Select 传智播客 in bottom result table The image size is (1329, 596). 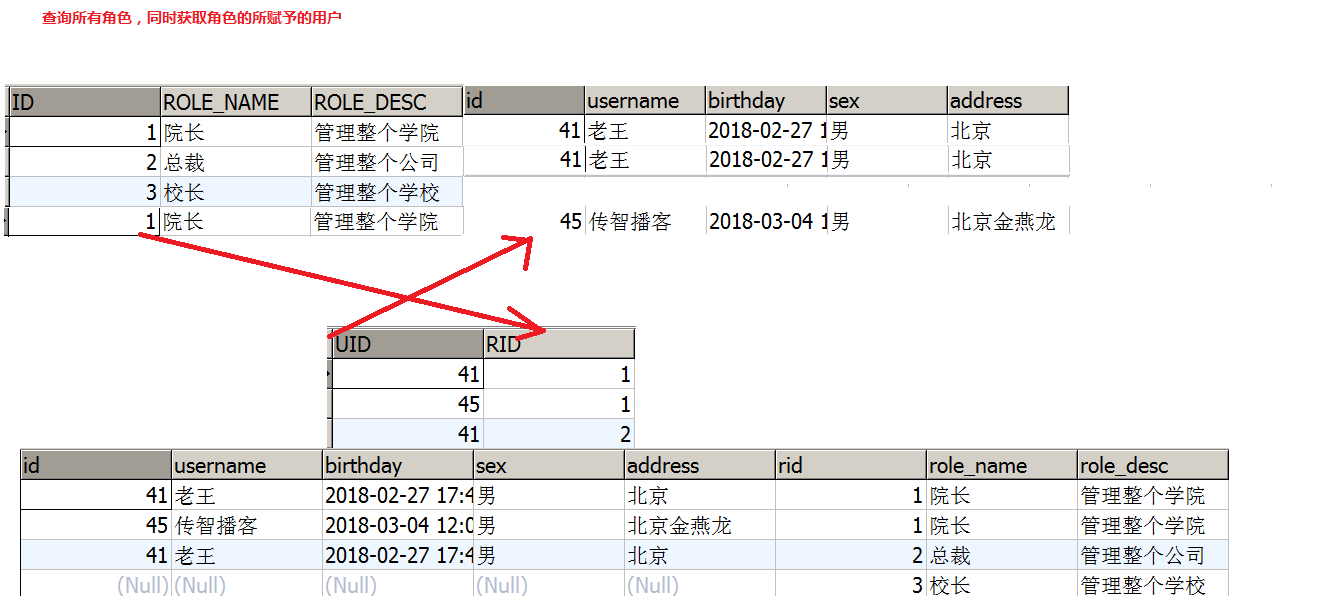(247, 525)
